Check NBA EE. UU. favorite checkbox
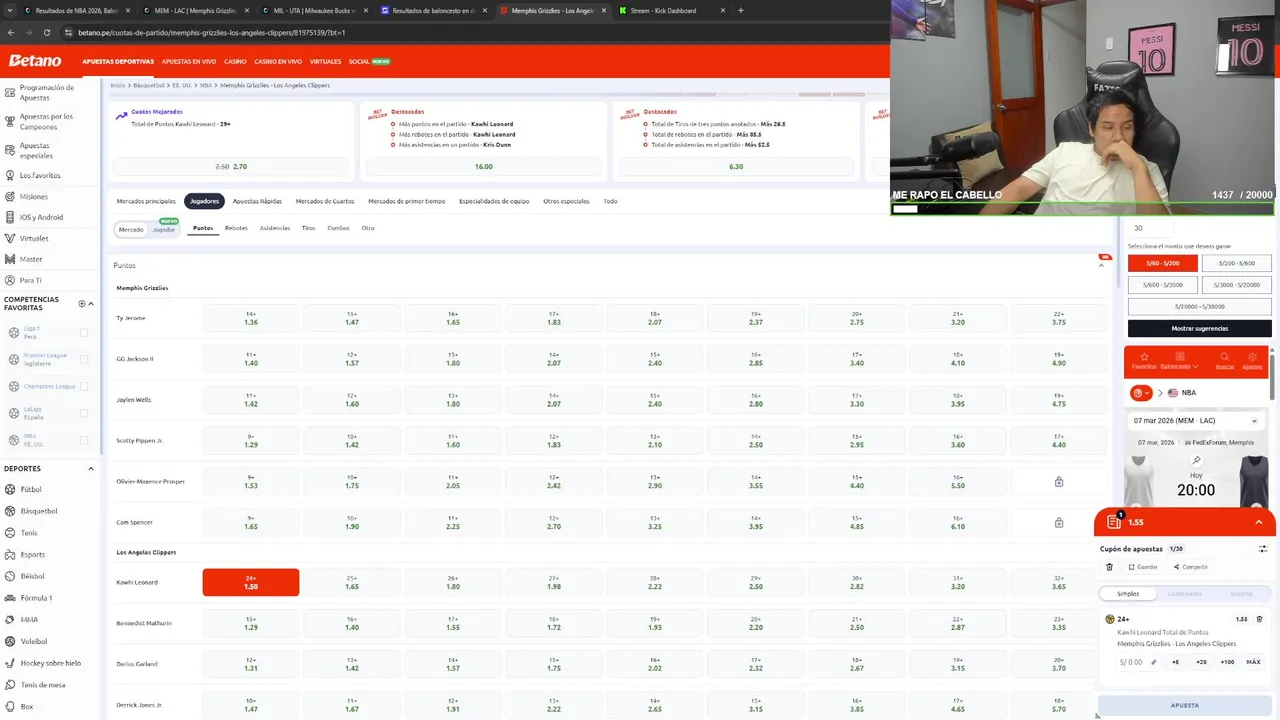This screenshot has width=1280, height=720. [x=84, y=440]
